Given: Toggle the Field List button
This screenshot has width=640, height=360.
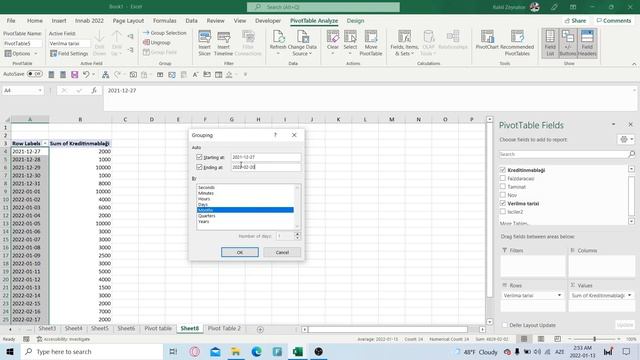Looking at the screenshot, I should (x=550, y=43).
